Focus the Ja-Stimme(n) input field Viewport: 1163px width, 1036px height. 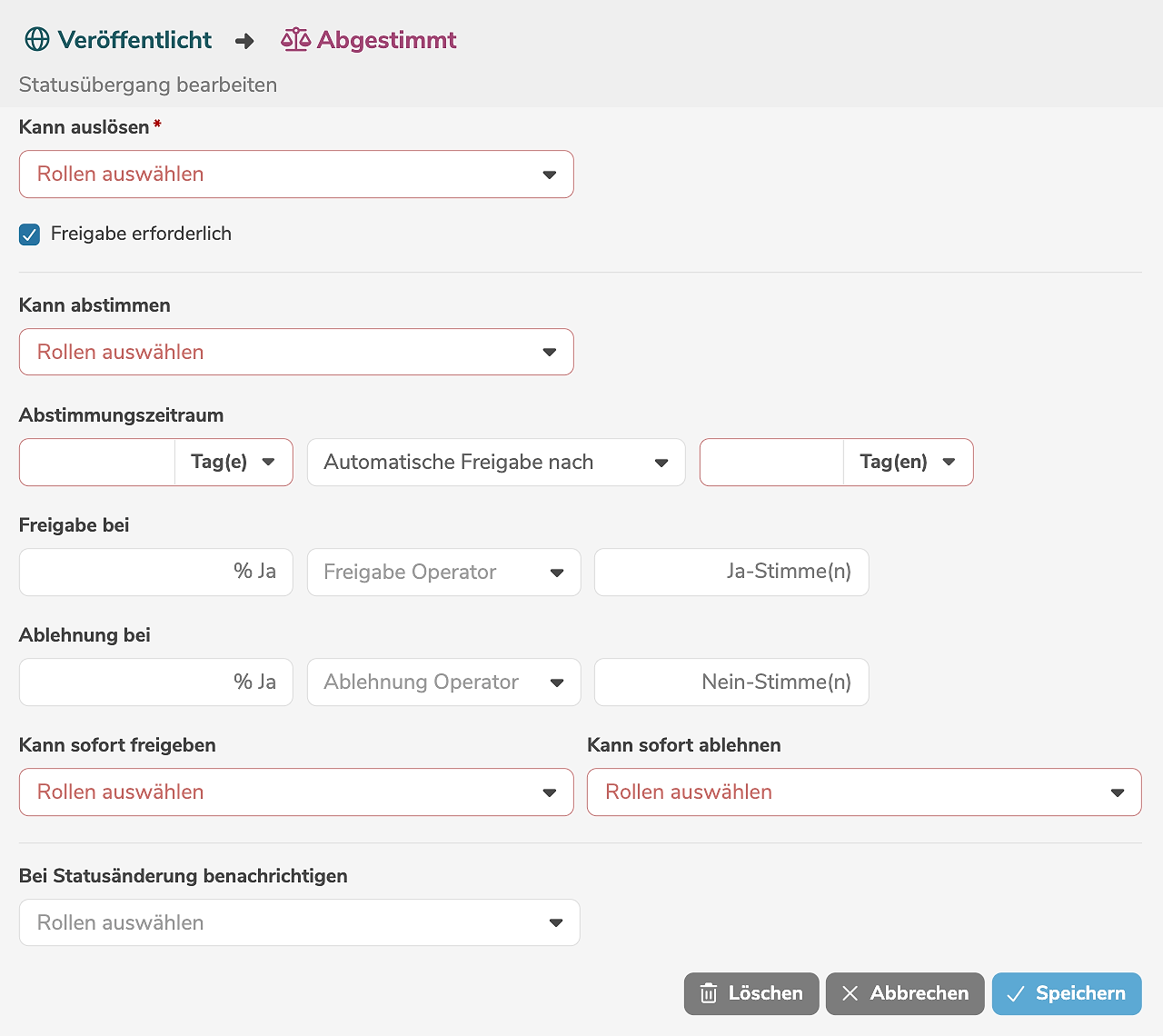(x=731, y=573)
